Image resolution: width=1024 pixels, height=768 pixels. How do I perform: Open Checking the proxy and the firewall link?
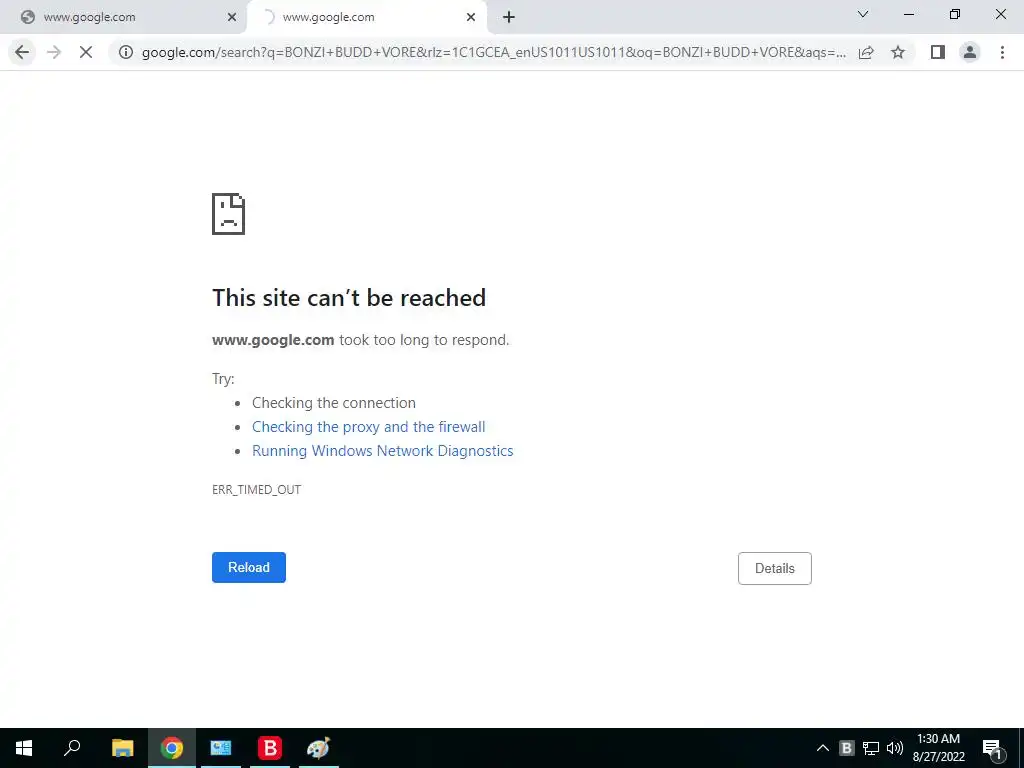(x=368, y=427)
